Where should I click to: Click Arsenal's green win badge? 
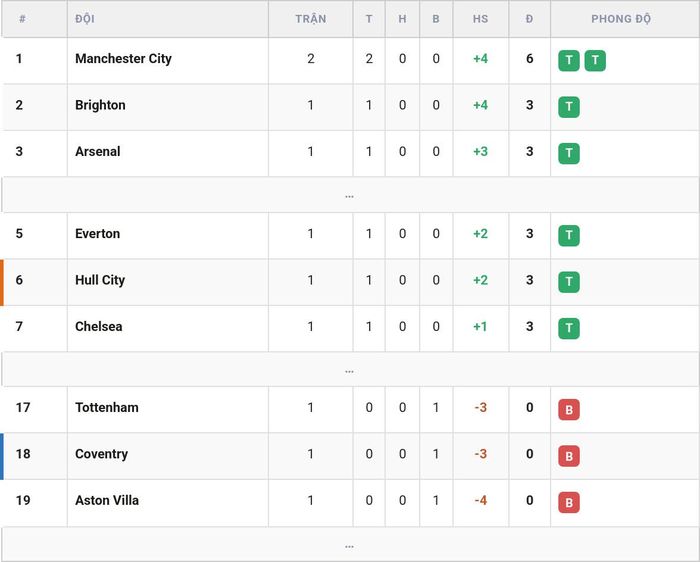569,153
